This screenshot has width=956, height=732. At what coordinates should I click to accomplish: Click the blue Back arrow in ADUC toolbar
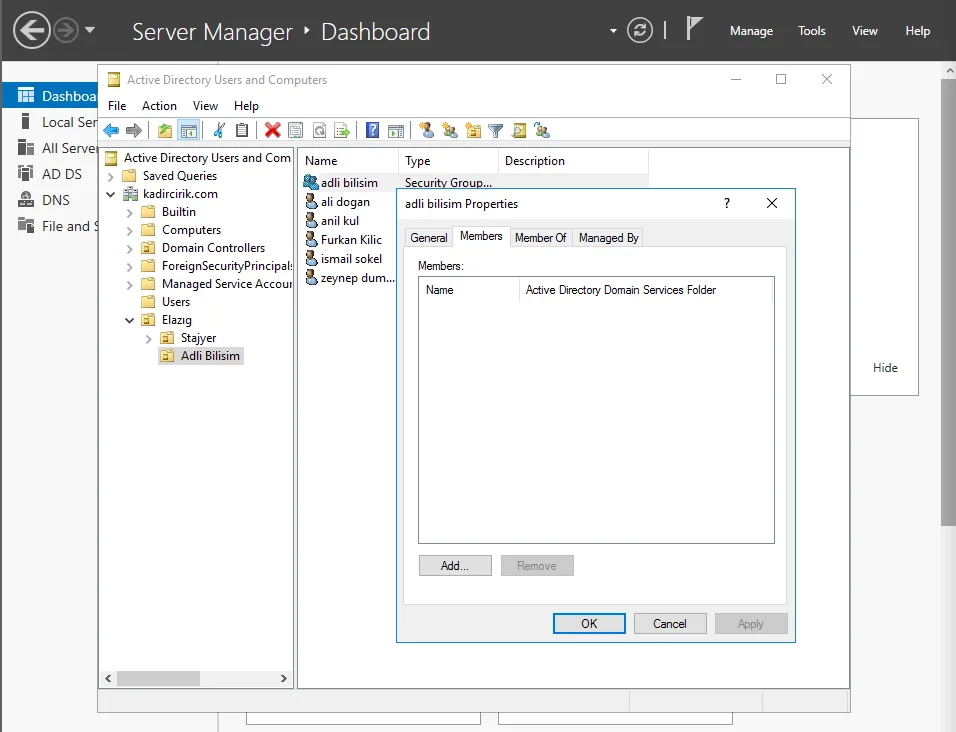click(111, 130)
